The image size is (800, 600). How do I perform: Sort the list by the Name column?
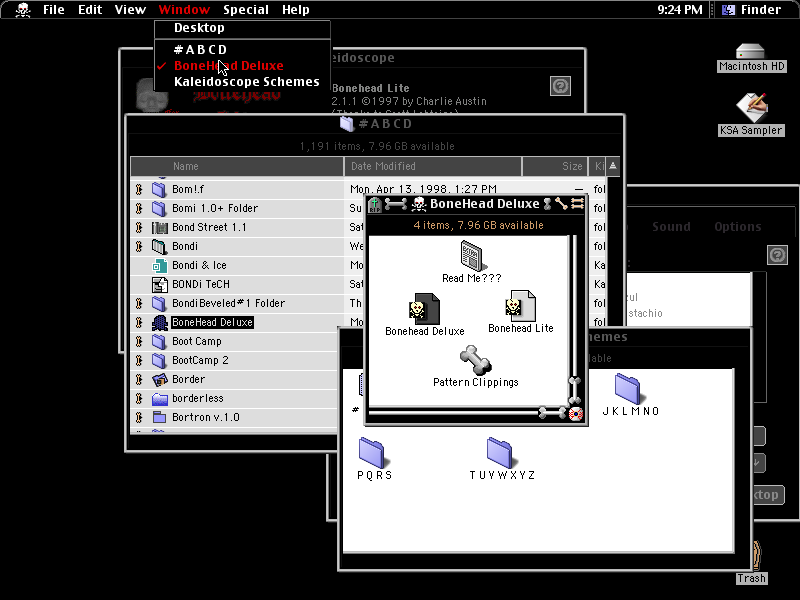pos(237,166)
